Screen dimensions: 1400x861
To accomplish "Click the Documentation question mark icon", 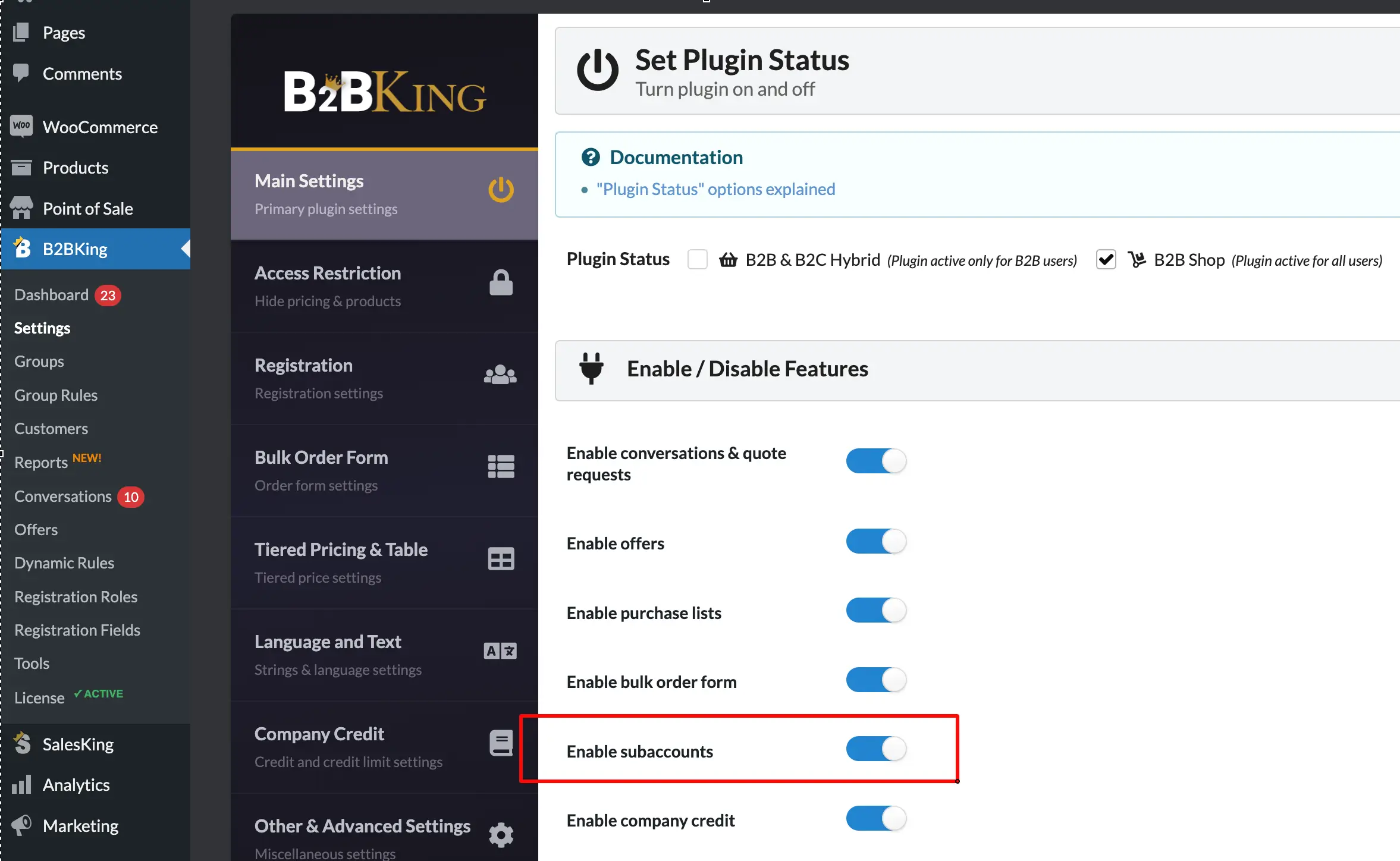I will click(x=591, y=157).
